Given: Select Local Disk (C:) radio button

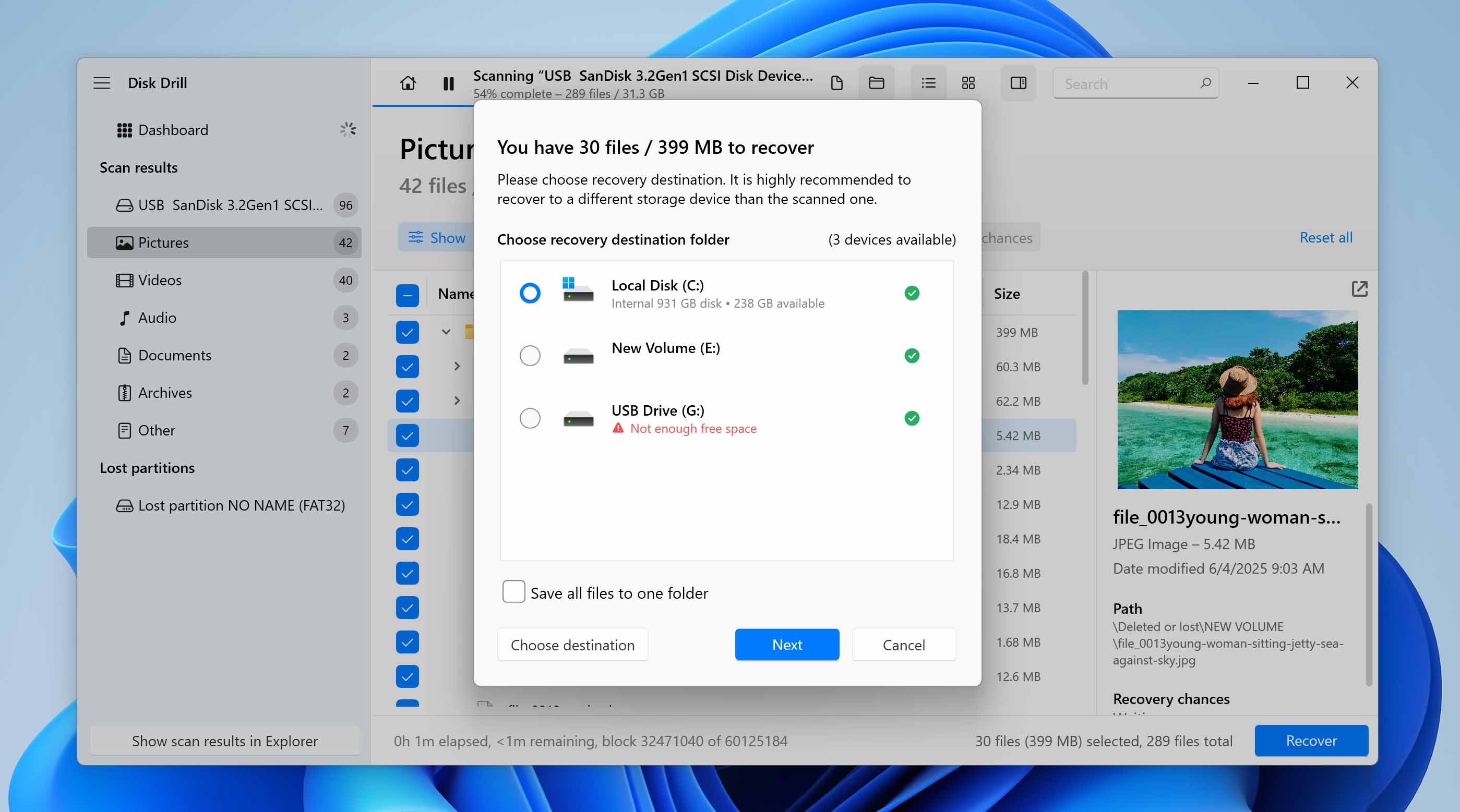Looking at the screenshot, I should pyautogui.click(x=530, y=293).
